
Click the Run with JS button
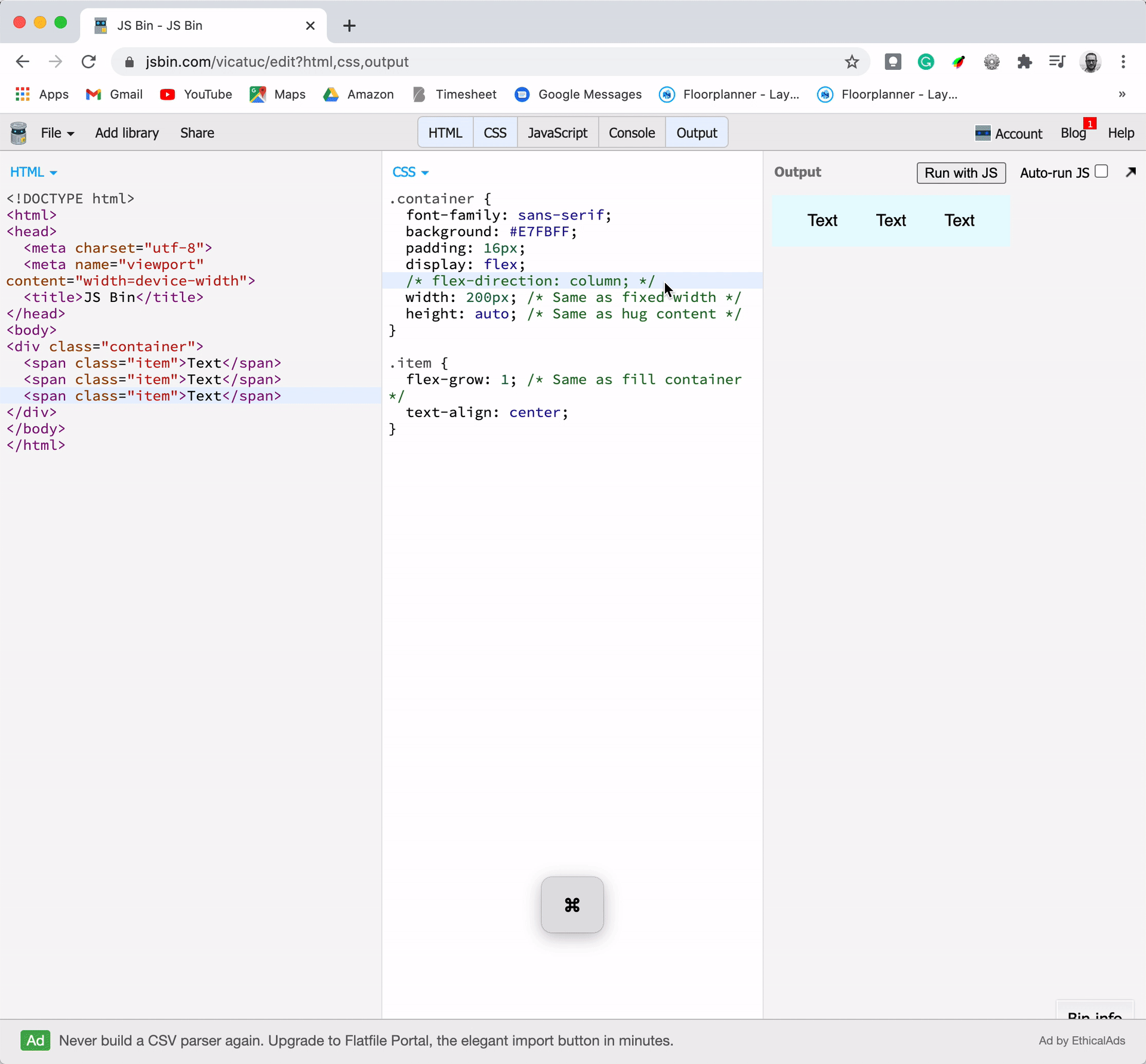961,172
